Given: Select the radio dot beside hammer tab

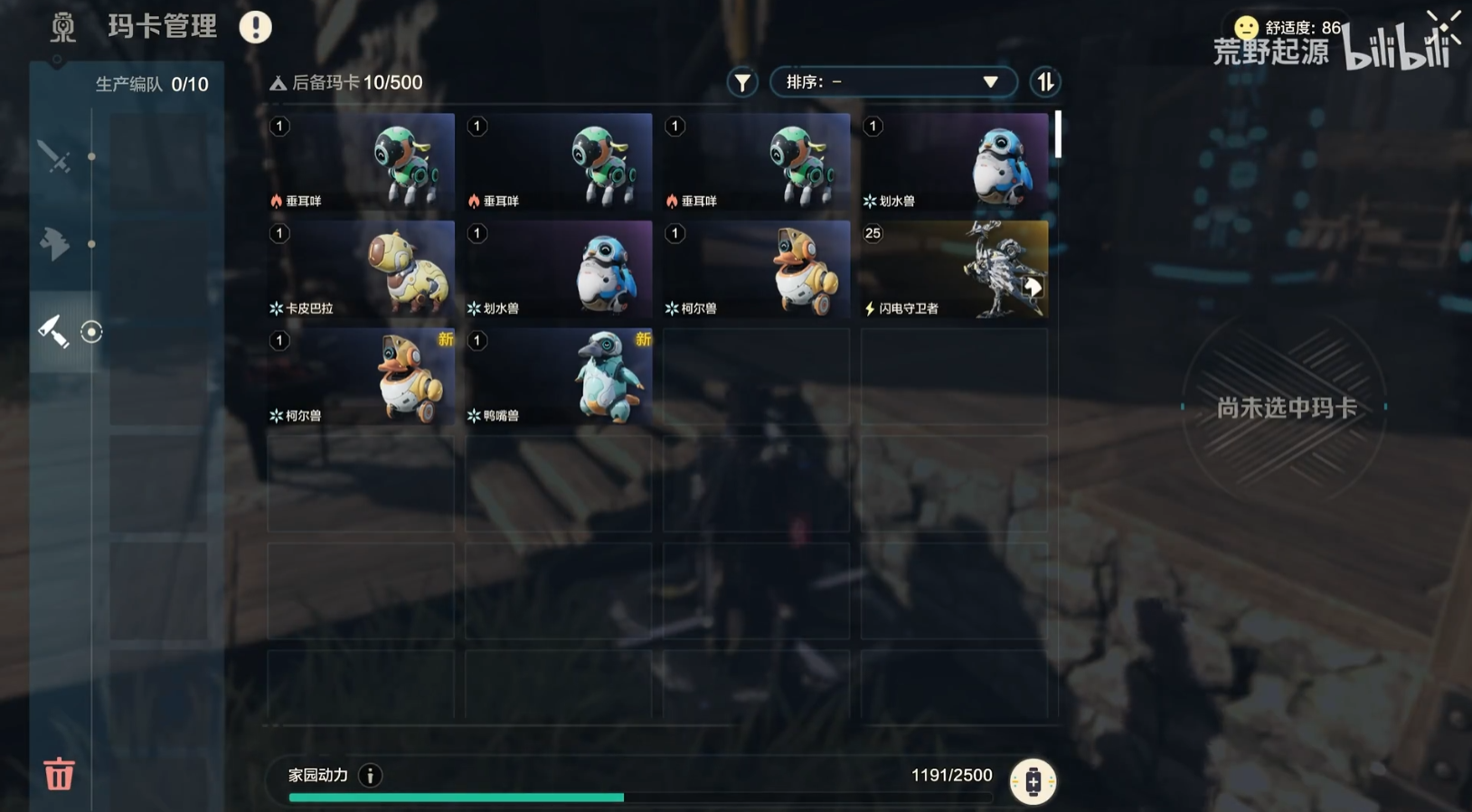Looking at the screenshot, I should (x=91, y=332).
